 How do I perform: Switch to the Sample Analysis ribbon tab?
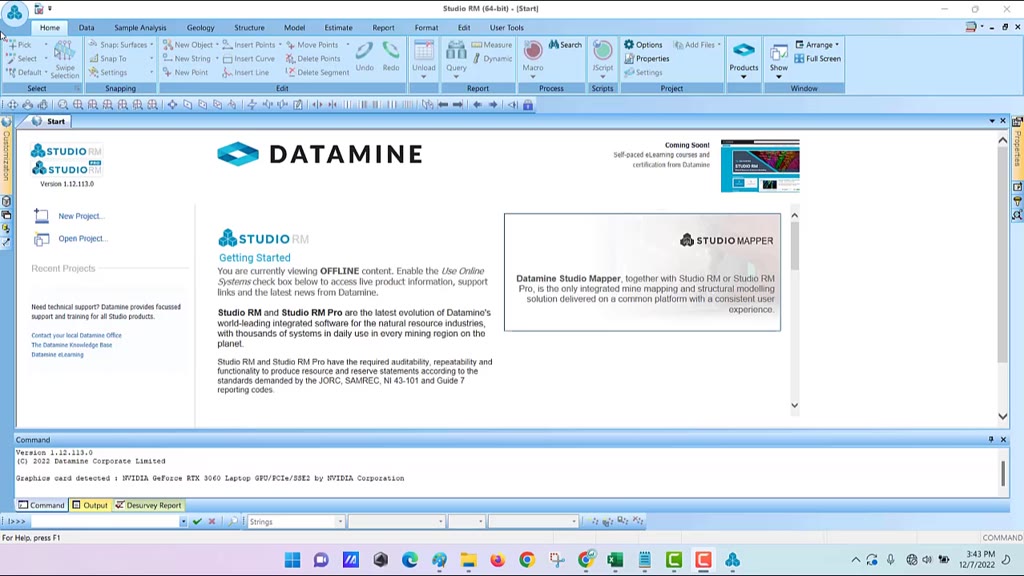[x=140, y=27]
